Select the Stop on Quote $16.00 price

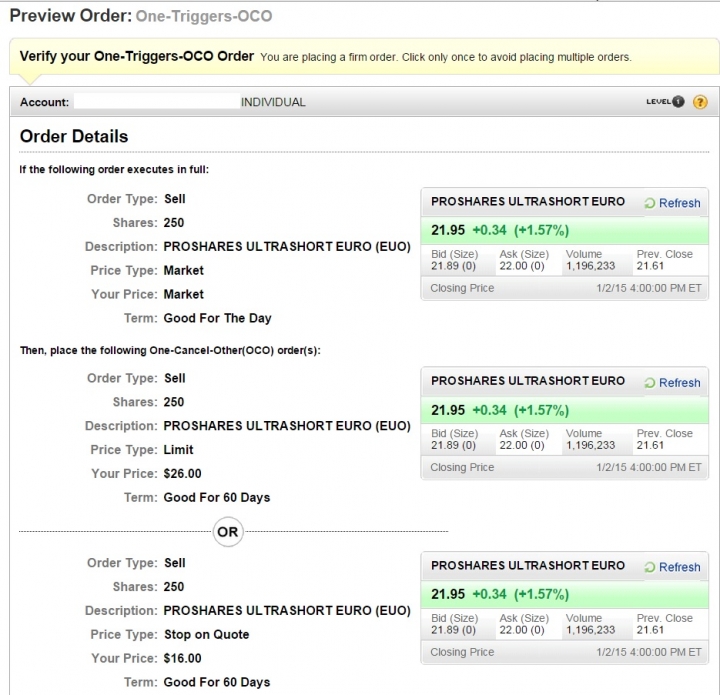(x=182, y=658)
